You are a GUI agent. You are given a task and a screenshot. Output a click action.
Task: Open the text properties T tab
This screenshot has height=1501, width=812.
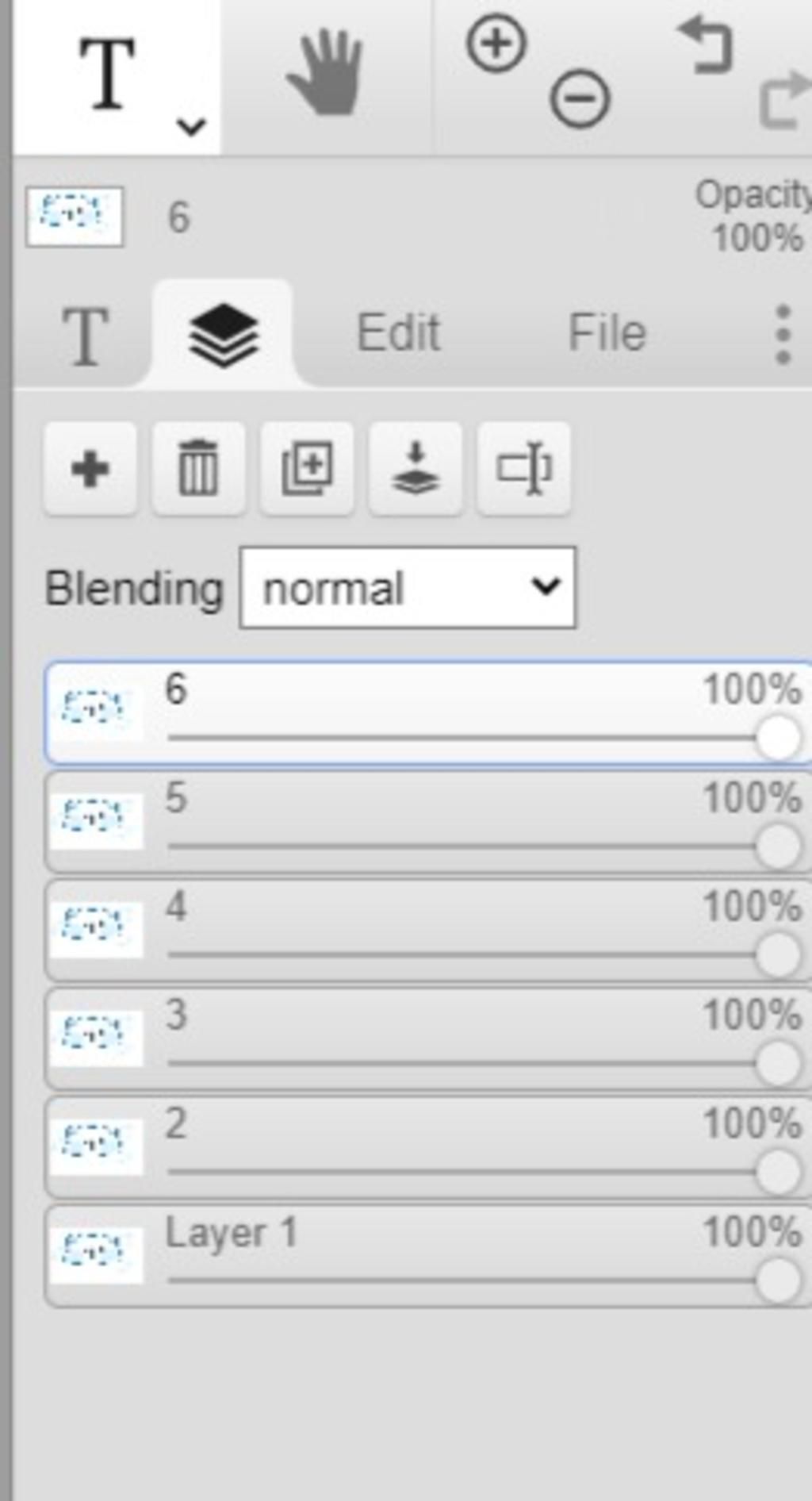click(x=84, y=337)
